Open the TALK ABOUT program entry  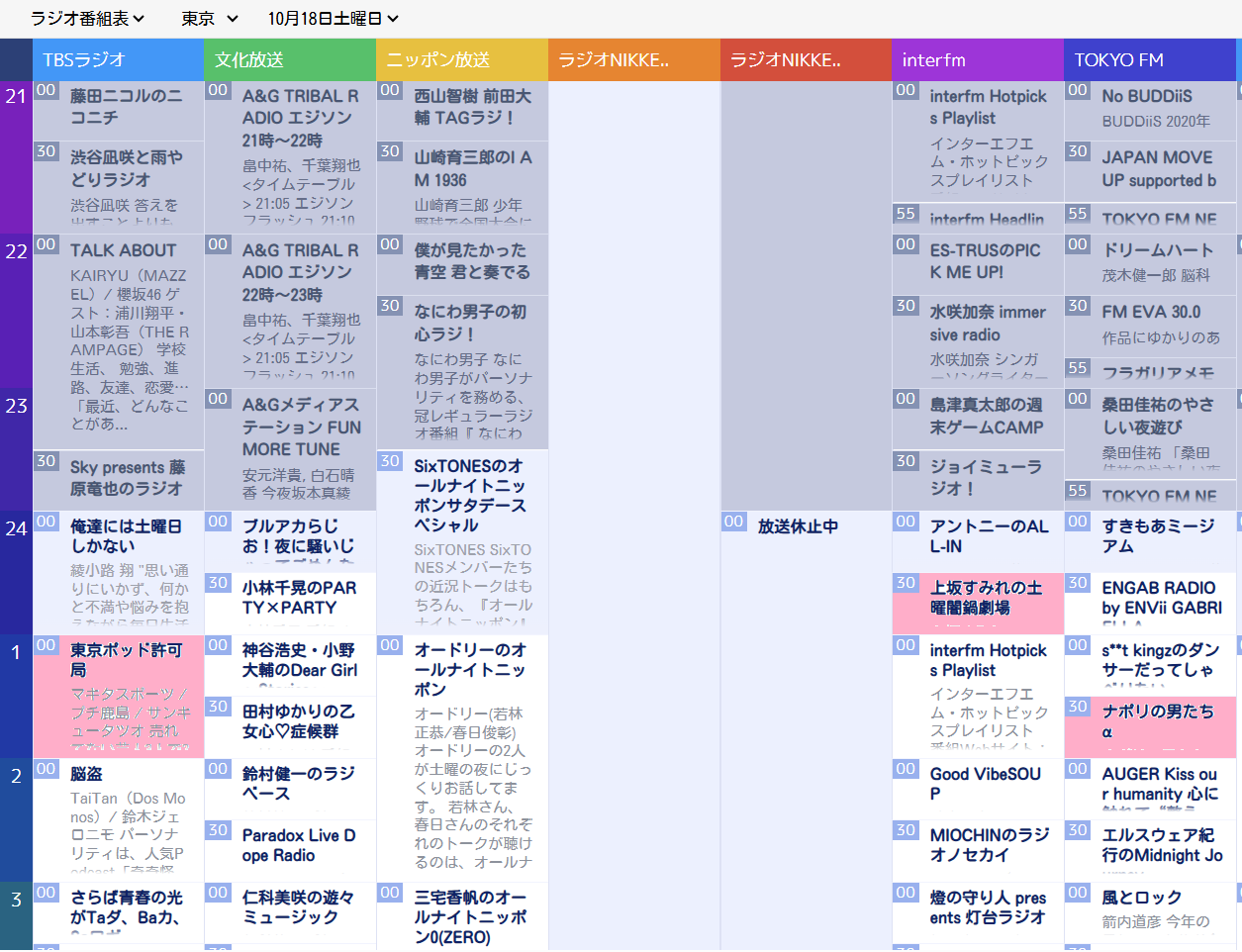pos(123,250)
